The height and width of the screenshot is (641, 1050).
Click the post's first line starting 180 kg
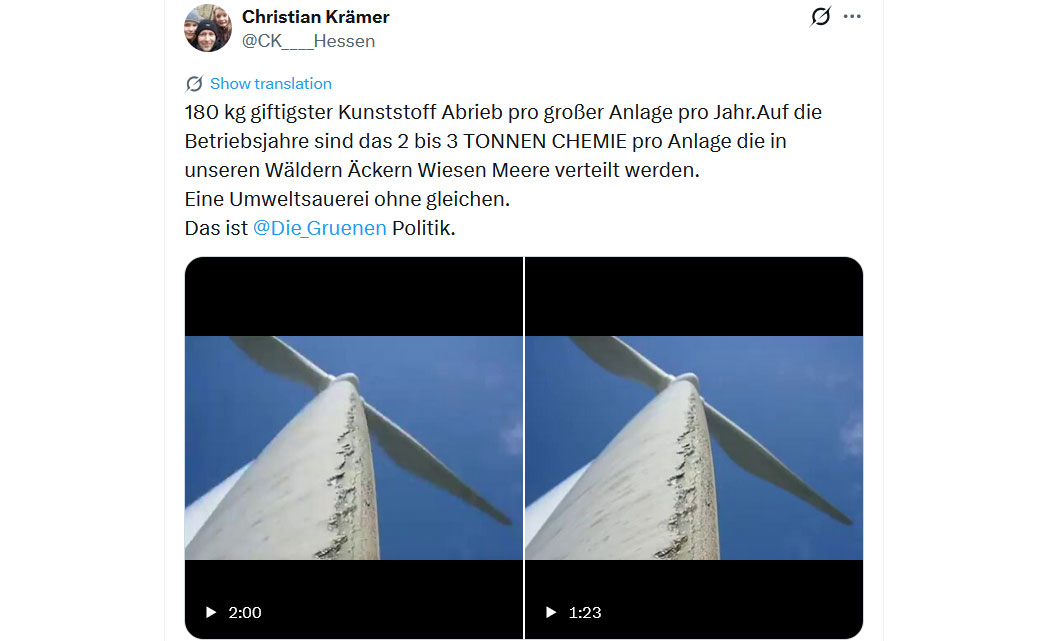point(503,112)
